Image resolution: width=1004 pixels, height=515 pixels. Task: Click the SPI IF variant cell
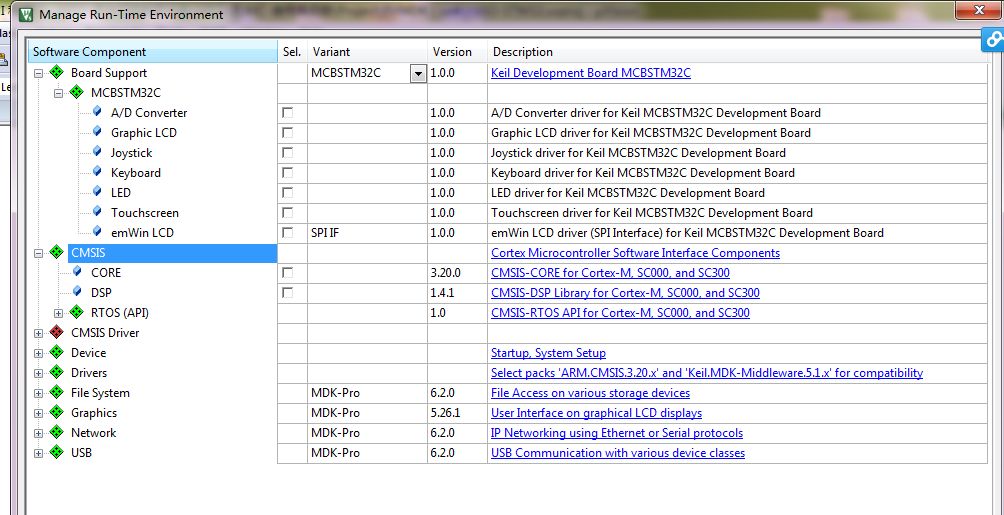pyautogui.click(x=368, y=233)
